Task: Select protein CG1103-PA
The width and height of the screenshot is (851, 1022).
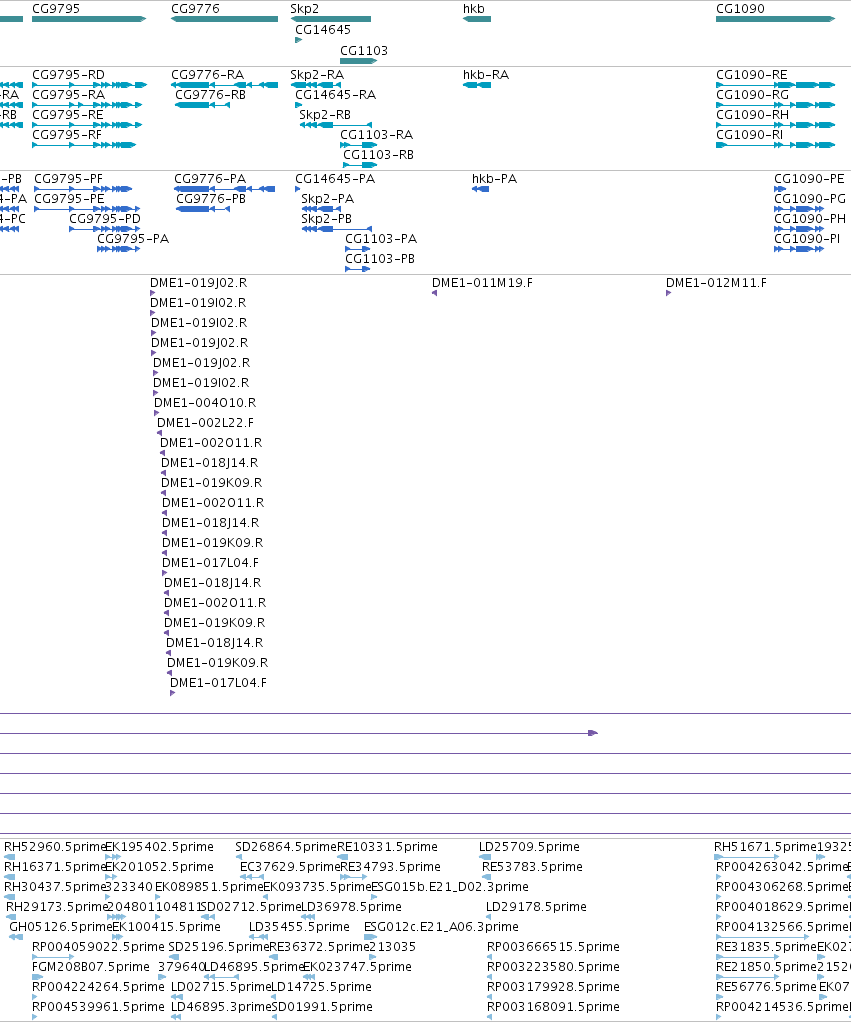Action: coord(381,239)
